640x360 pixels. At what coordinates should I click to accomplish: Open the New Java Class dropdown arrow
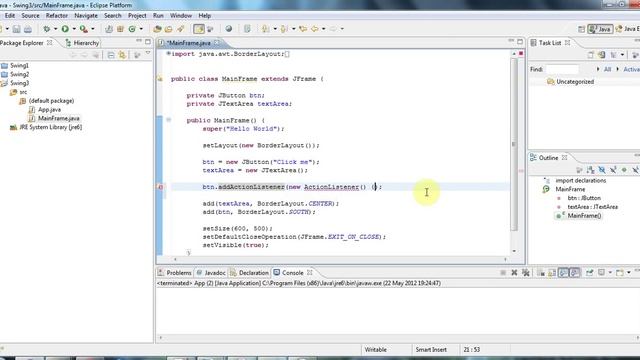coord(141,29)
